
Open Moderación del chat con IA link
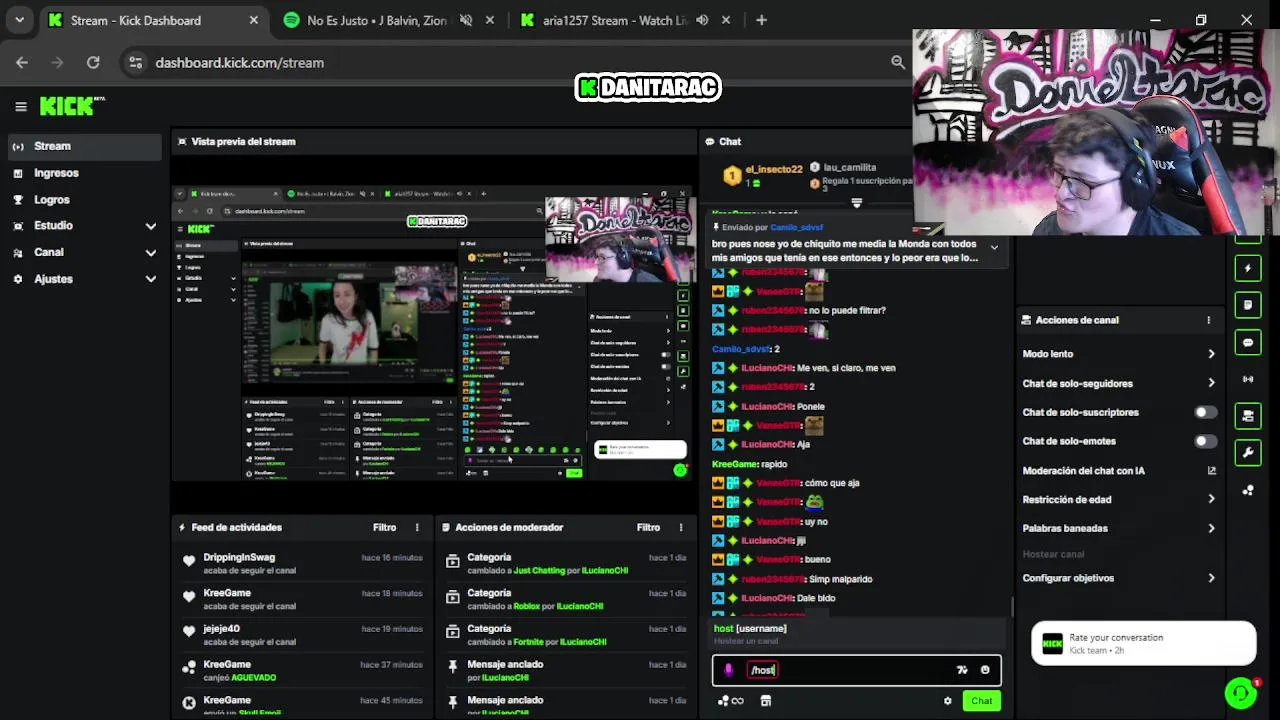1119,470
